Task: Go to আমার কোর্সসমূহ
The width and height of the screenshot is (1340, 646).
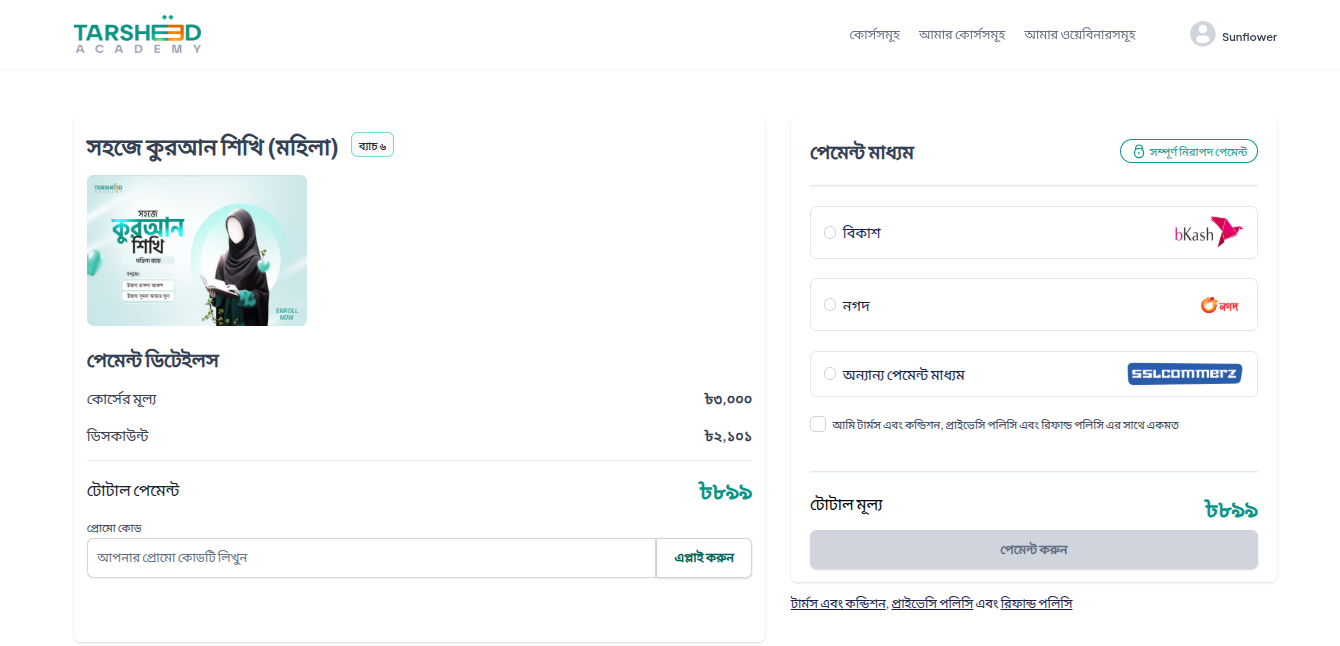Action: click(x=962, y=35)
